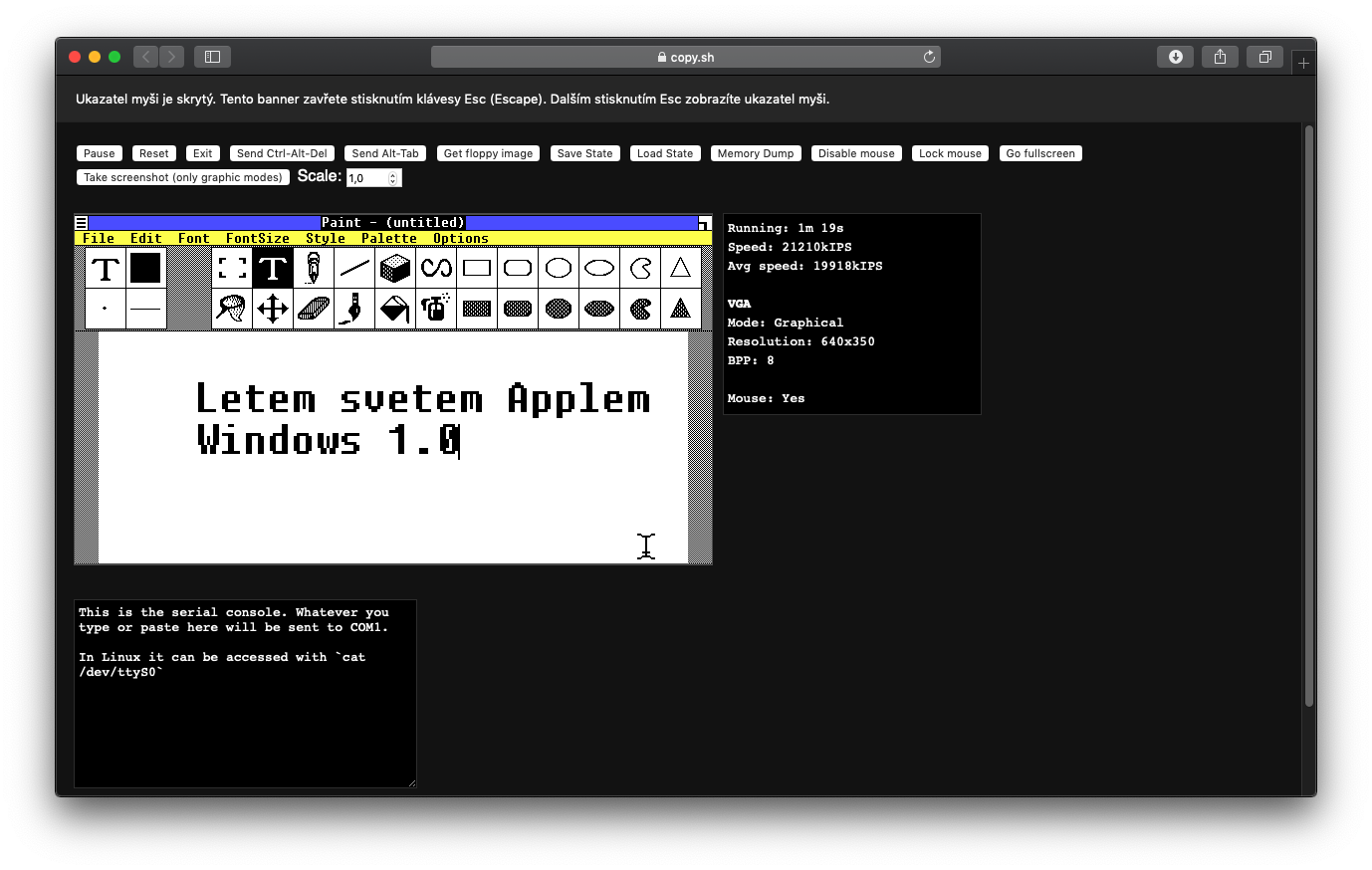Click the rectangular selection marquee tool
1372x870 pixels.
click(x=232, y=268)
